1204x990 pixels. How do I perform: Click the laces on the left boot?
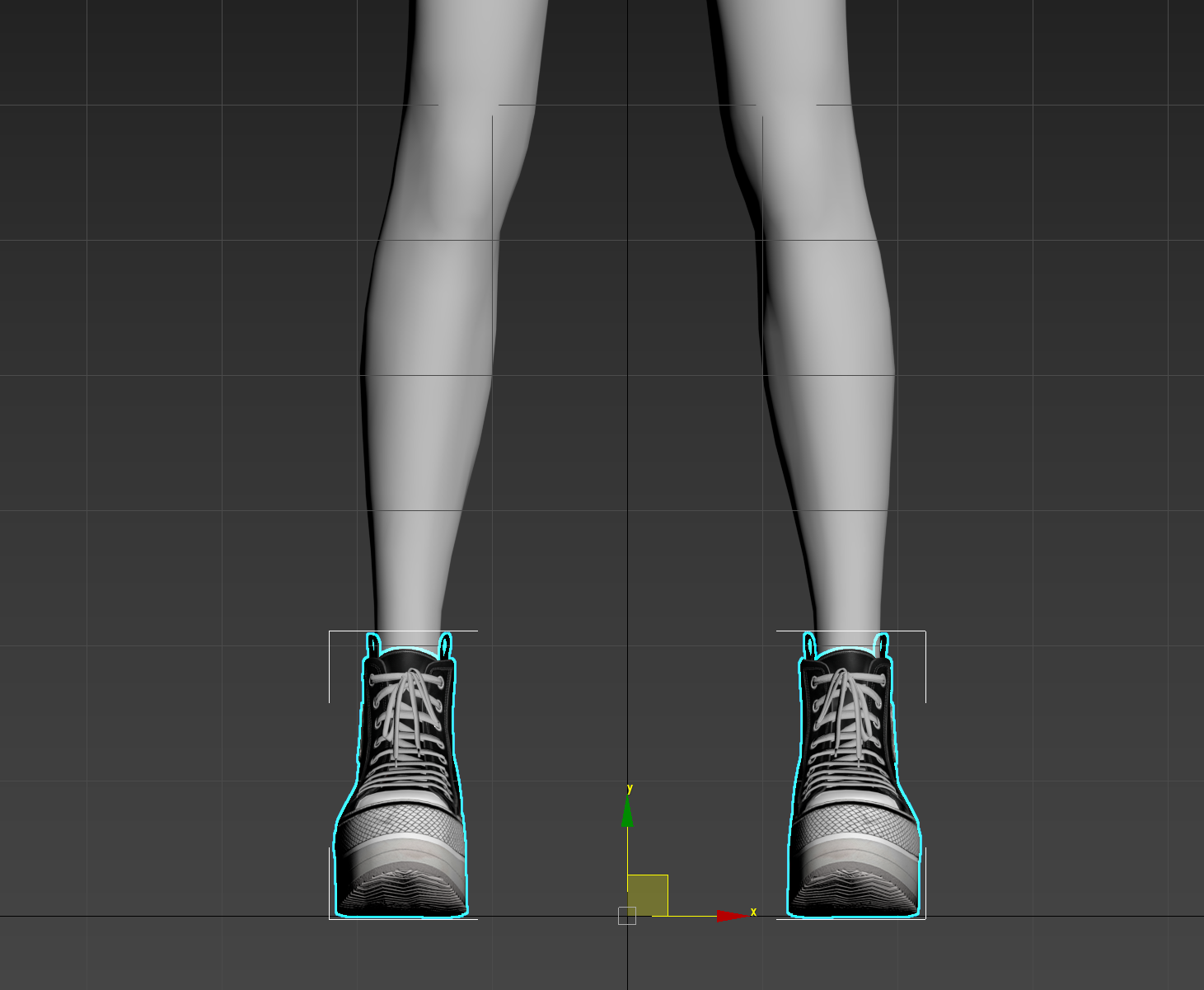pos(407,709)
